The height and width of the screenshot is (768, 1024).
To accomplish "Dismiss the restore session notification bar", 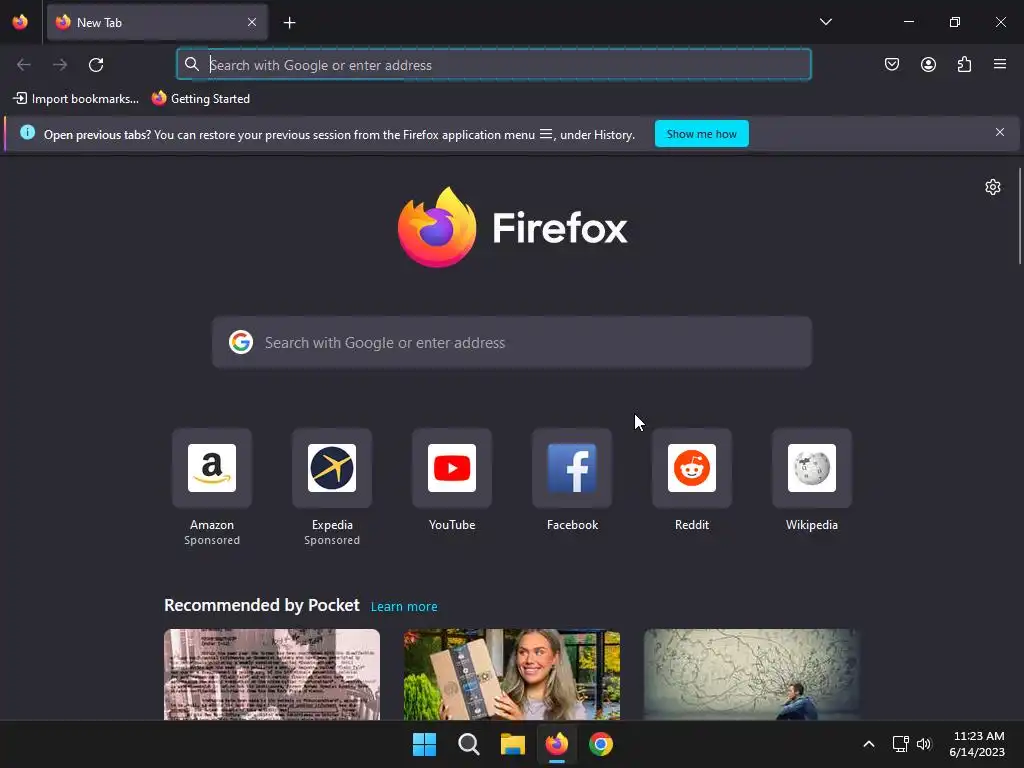I will (1000, 133).
